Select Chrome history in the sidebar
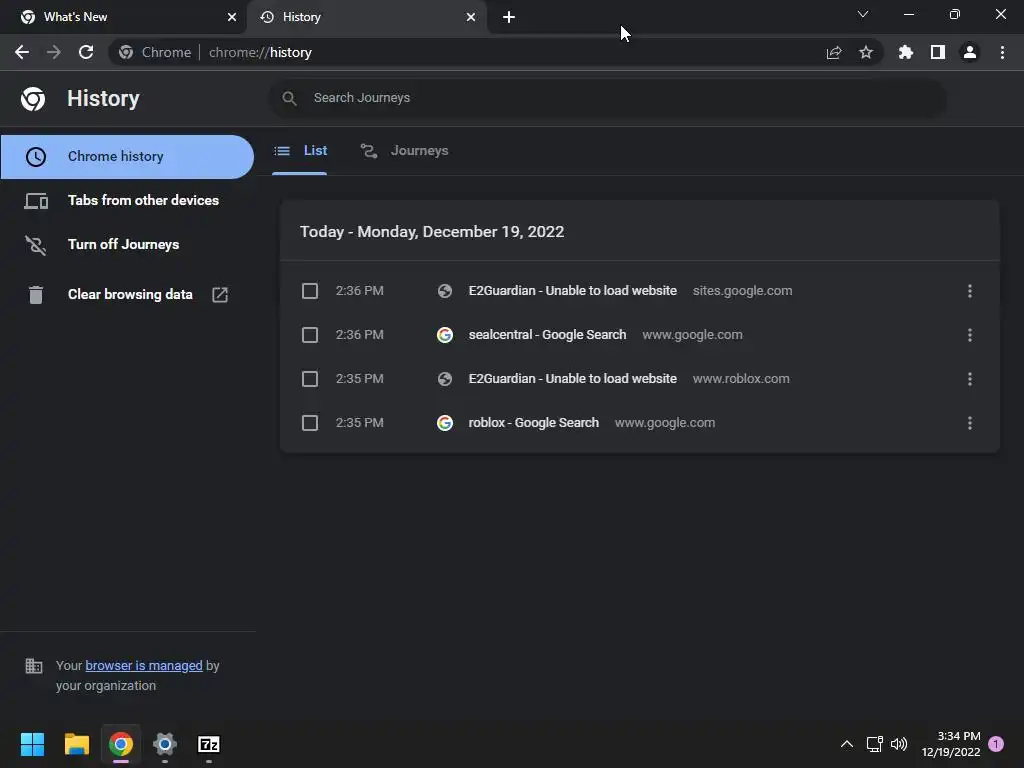This screenshot has height=768, width=1024. click(x=127, y=157)
